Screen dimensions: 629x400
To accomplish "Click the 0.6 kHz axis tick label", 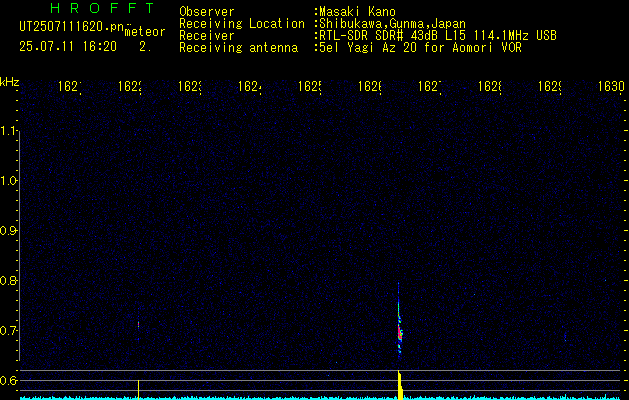I will [8, 380].
